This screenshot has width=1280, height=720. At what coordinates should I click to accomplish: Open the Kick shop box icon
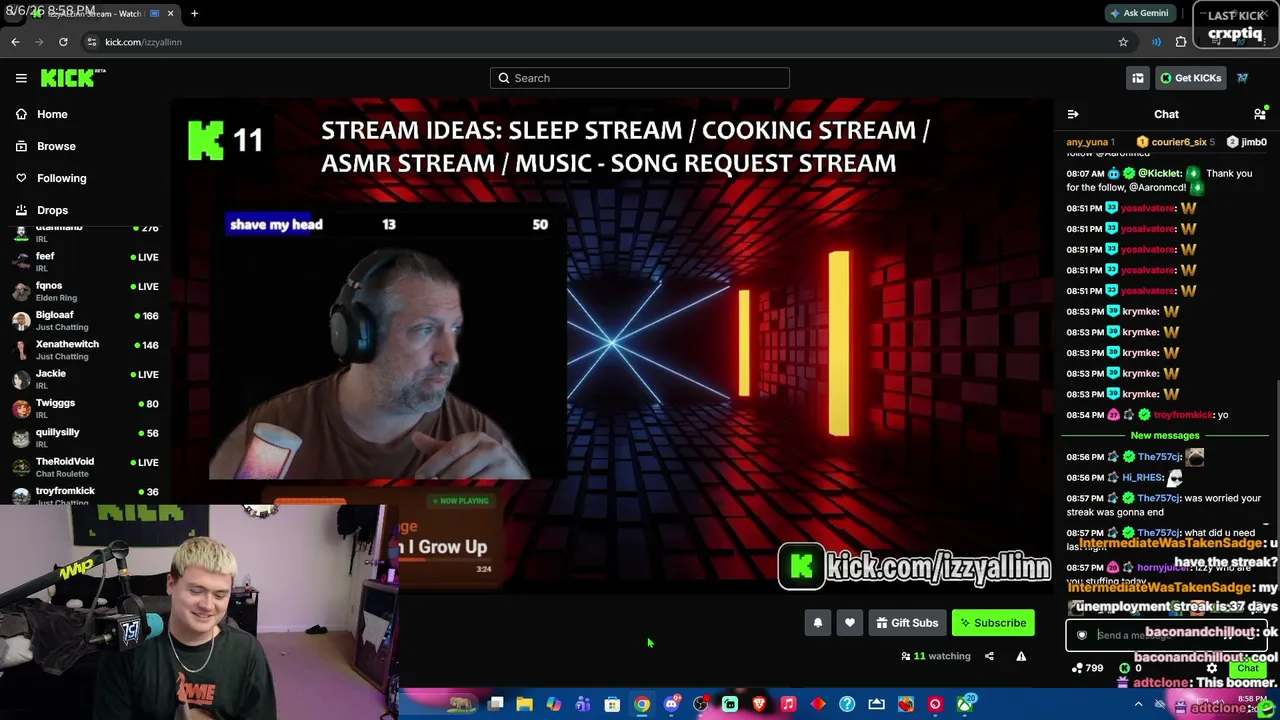click(1138, 78)
